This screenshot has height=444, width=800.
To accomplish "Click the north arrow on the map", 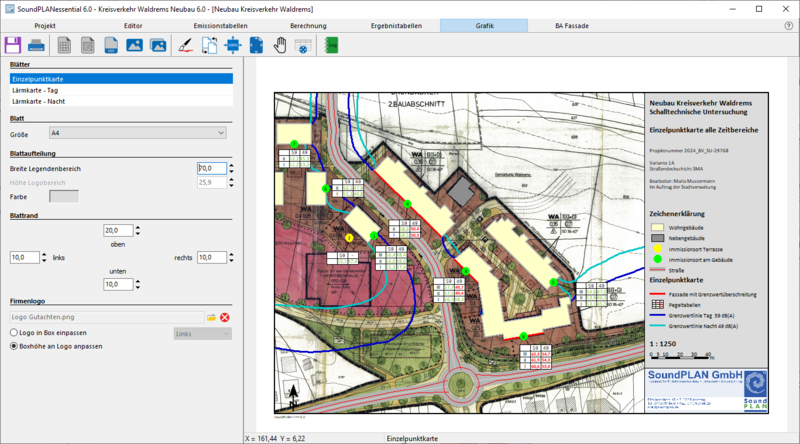I will pos(293,396).
